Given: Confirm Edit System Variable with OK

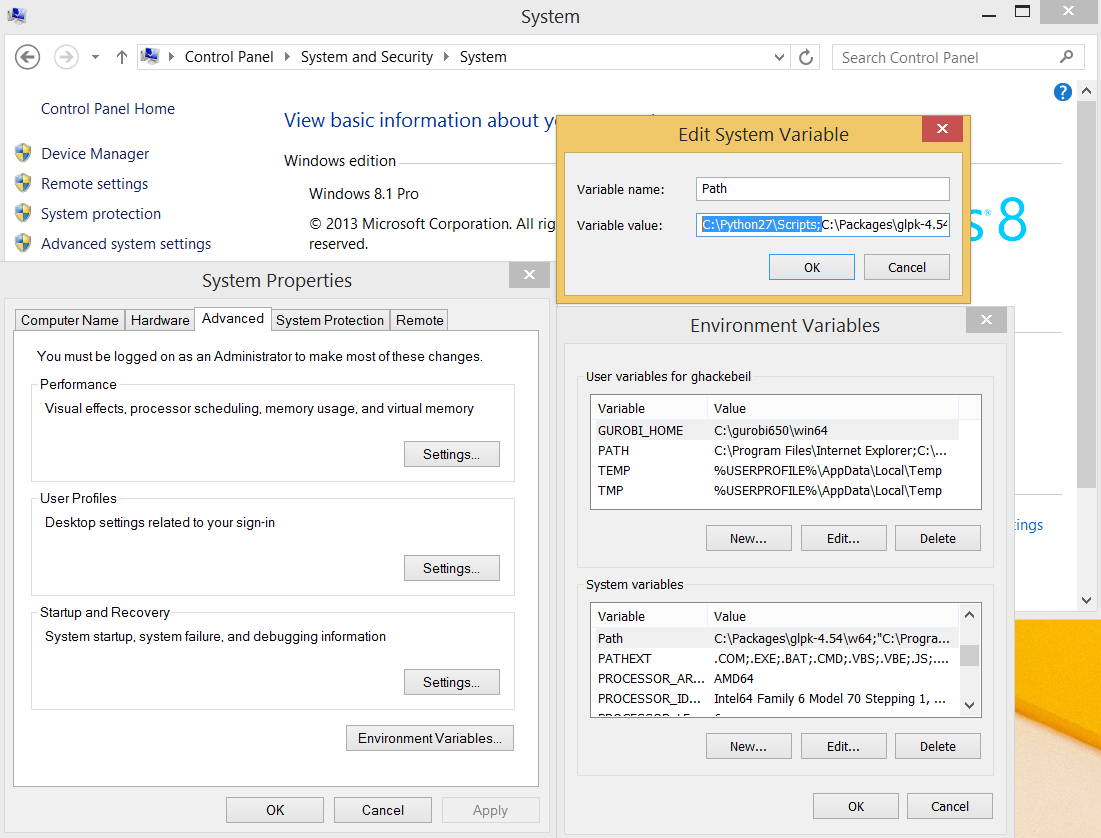Looking at the screenshot, I should (x=812, y=268).
